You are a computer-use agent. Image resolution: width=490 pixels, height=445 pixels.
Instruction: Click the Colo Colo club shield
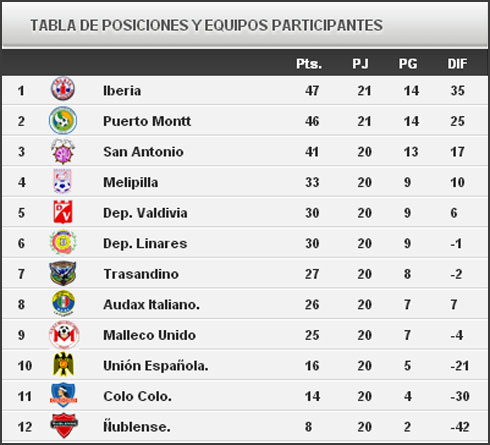(63, 395)
